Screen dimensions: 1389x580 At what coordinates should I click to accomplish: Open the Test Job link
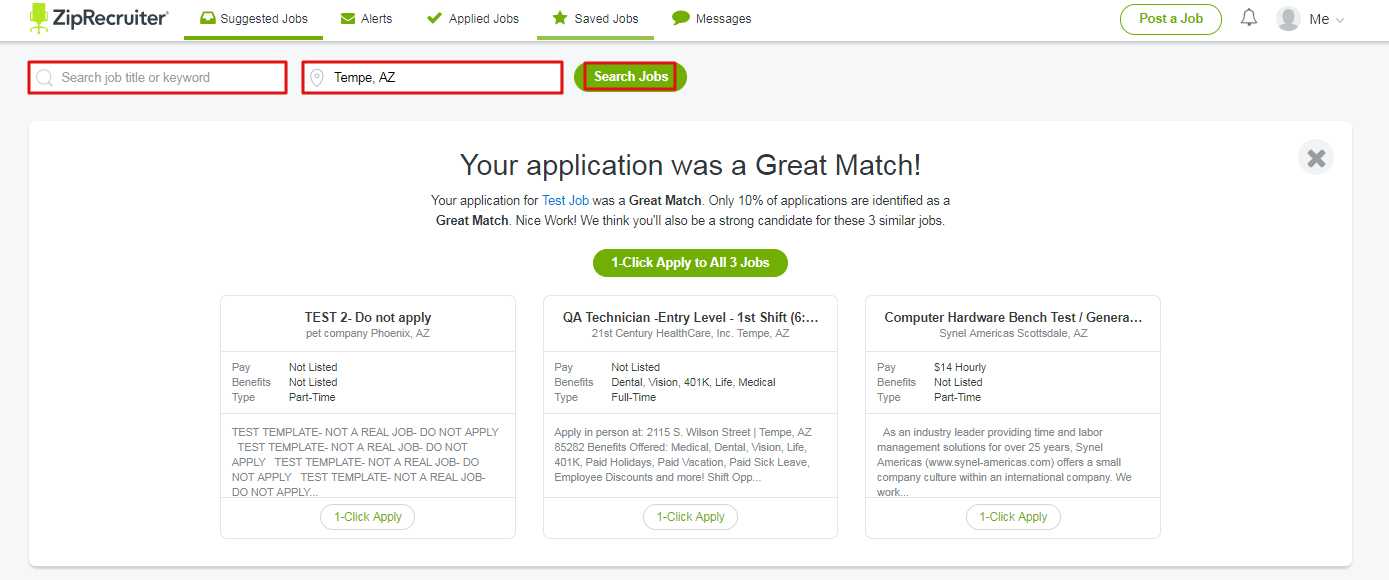pyautogui.click(x=565, y=201)
